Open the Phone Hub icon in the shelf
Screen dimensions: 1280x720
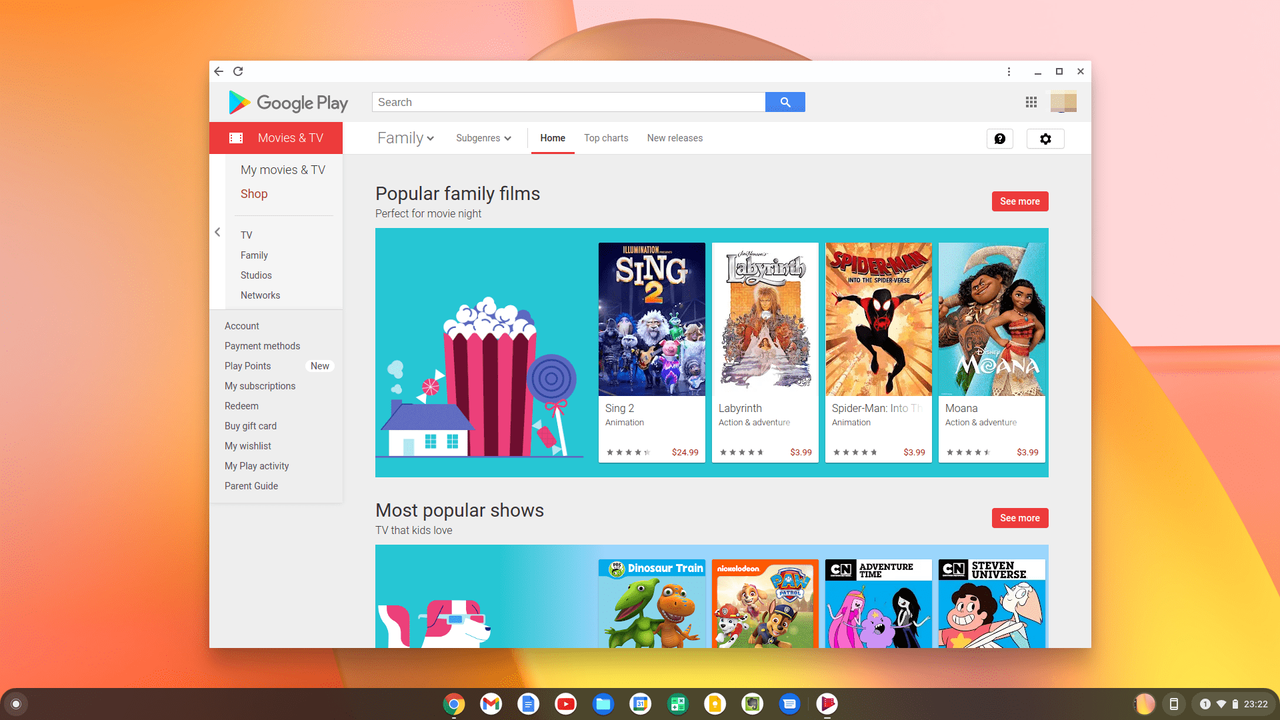coord(1174,704)
